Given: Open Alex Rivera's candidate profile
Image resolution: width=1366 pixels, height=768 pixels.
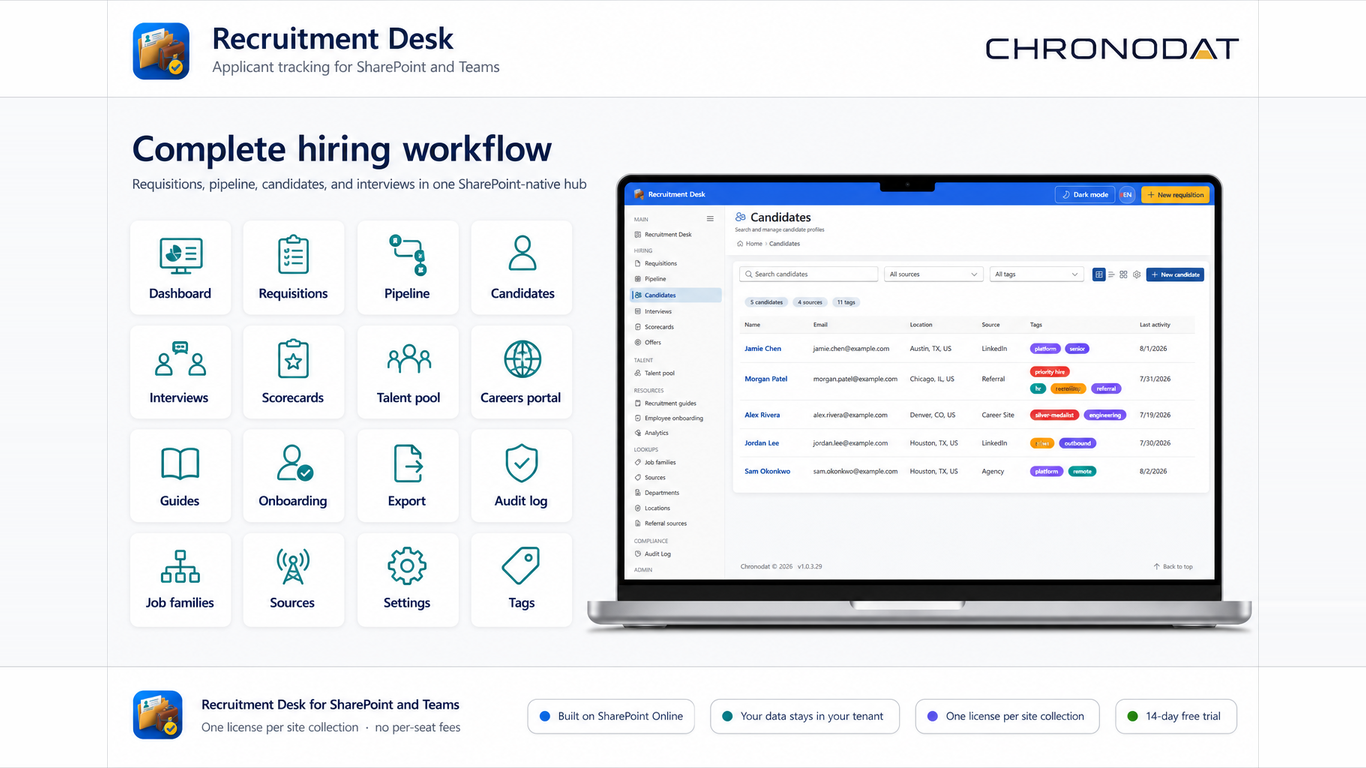Looking at the screenshot, I should [762, 415].
